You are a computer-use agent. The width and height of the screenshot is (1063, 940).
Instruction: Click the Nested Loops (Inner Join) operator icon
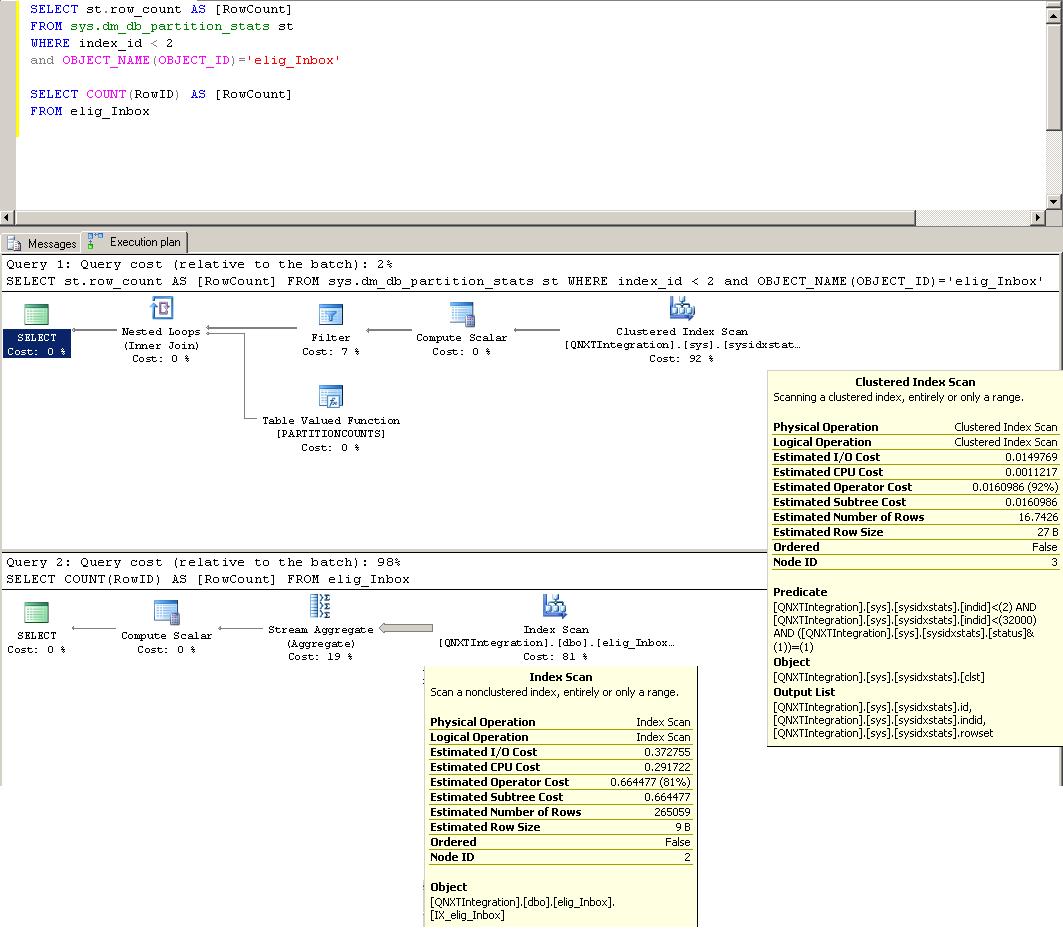(162, 308)
